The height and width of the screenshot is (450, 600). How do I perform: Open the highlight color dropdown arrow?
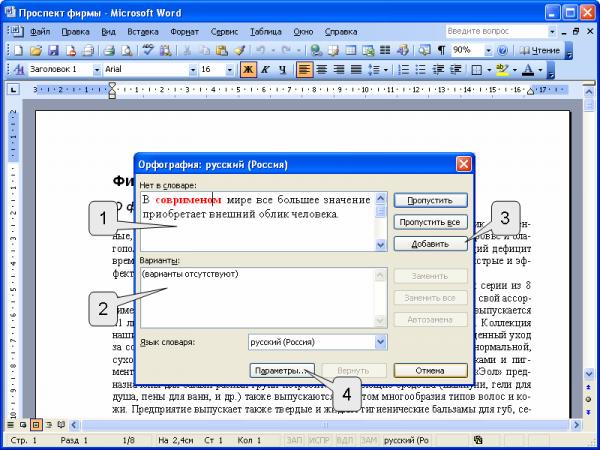(515, 70)
